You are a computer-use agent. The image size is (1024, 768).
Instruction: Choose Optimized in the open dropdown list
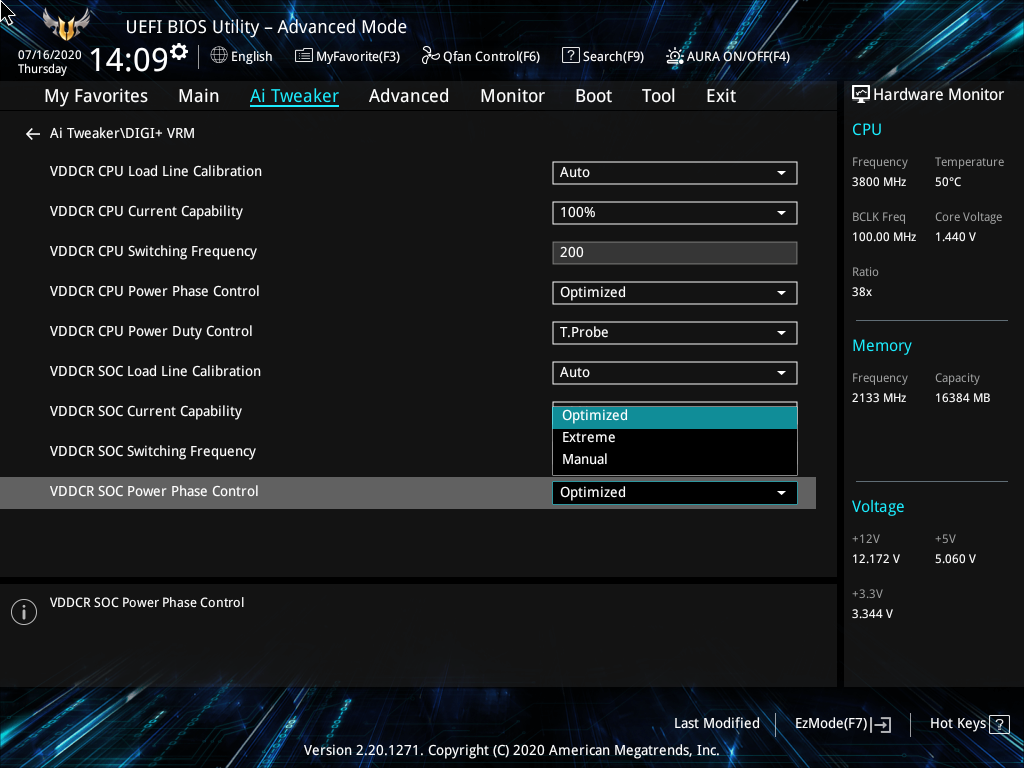[x=675, y=416]
